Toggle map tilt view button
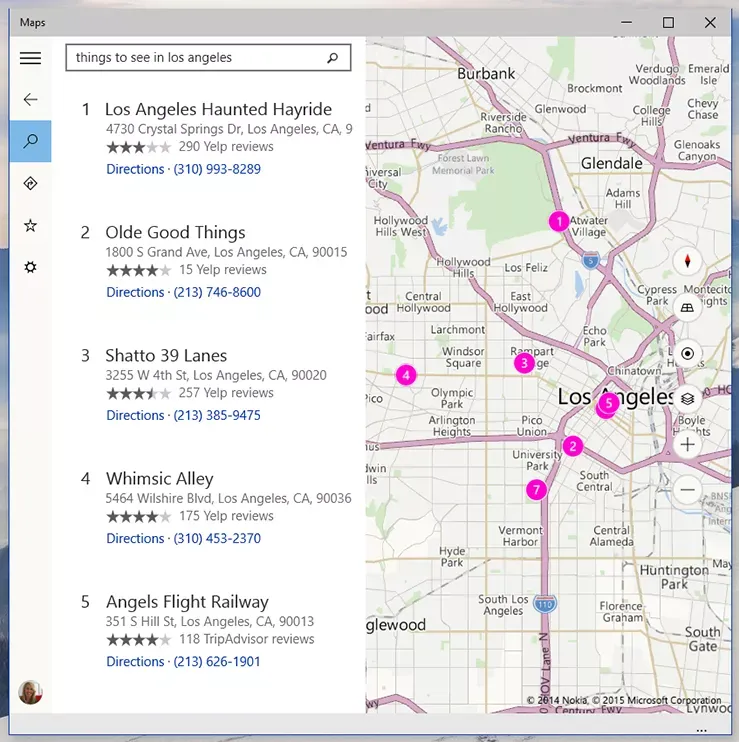The image size is (739, 742). click(687, 308)
